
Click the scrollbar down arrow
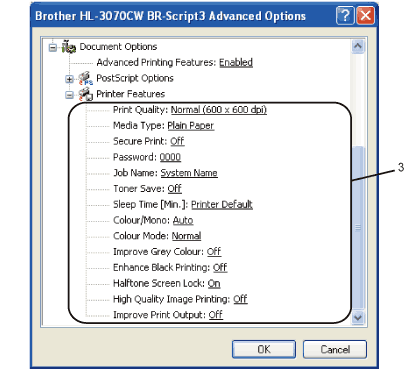tap(358, 317)
